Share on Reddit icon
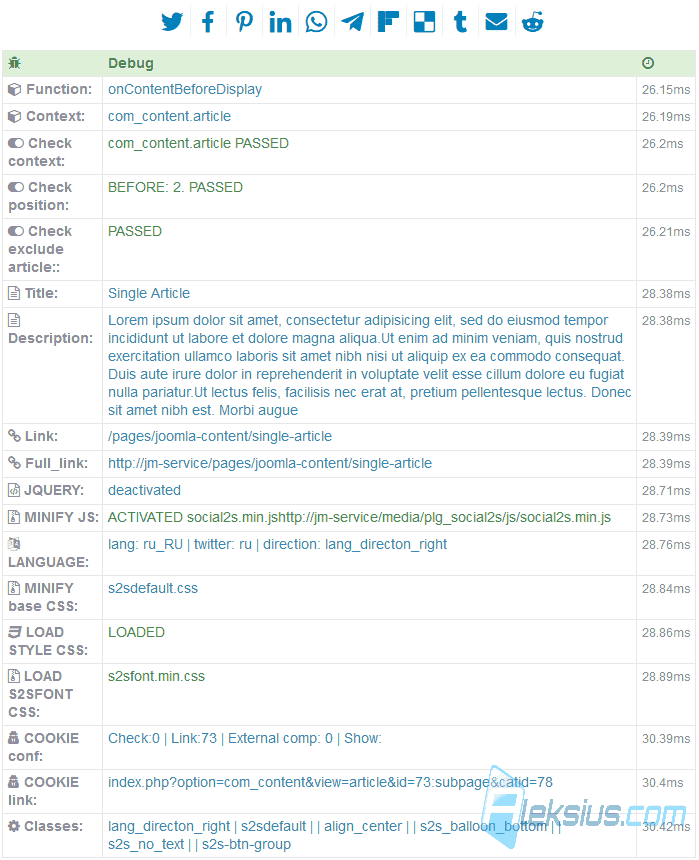 click(533, 22)
